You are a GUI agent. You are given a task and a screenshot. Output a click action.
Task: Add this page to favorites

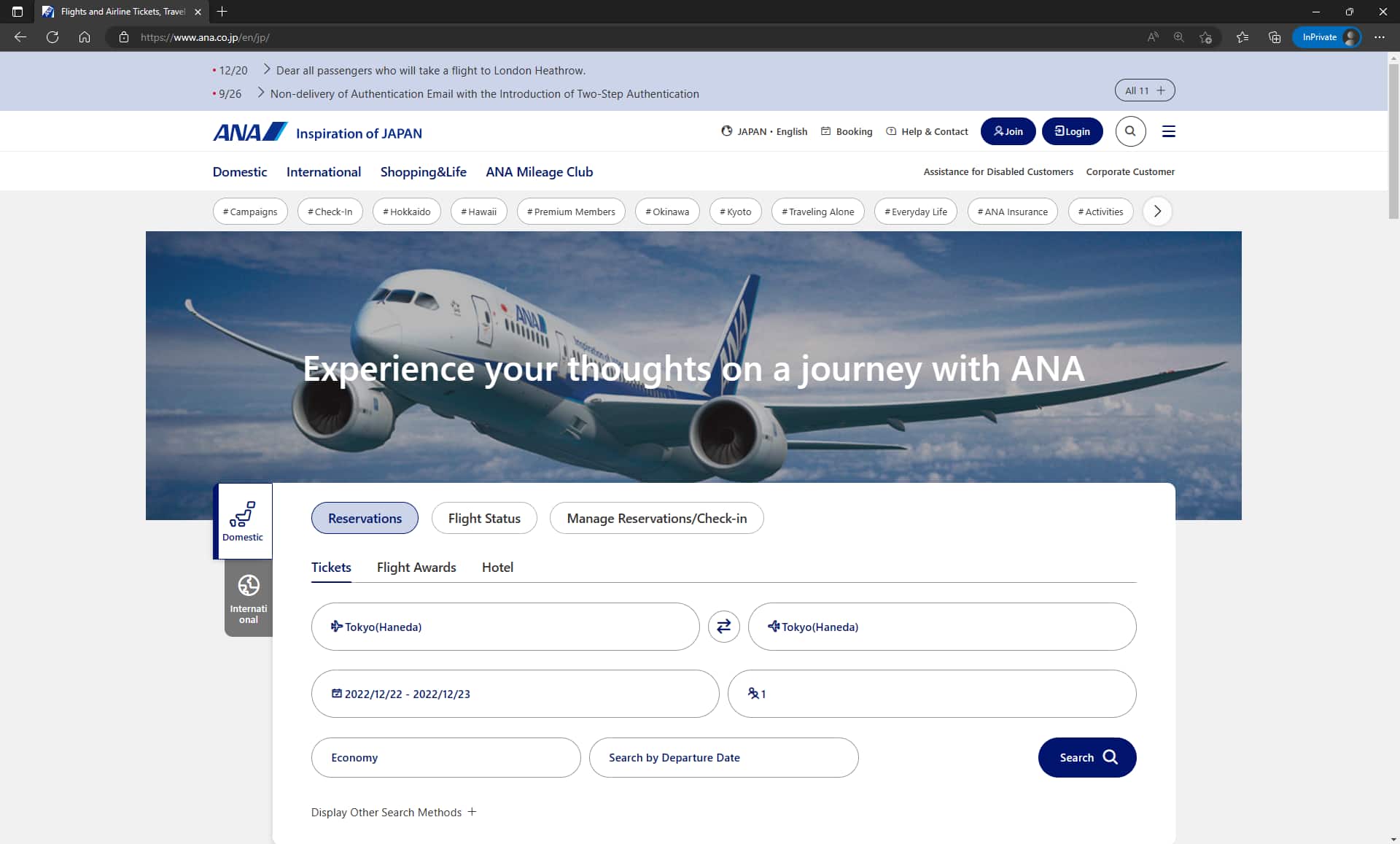pyautogui.click(x=1205, y=37)
